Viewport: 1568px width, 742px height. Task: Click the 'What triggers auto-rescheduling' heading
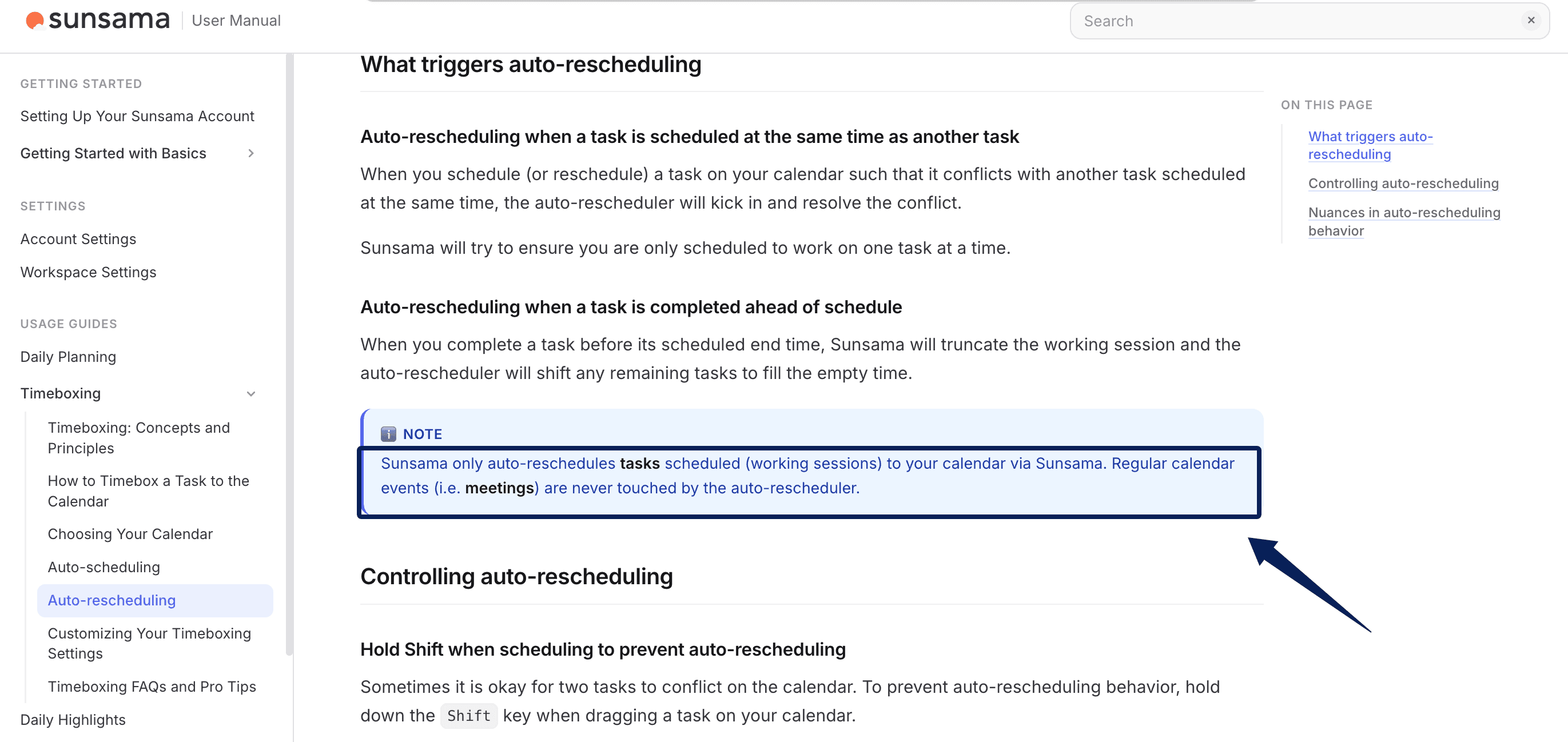pyautogui.click(x=531, y=64)
